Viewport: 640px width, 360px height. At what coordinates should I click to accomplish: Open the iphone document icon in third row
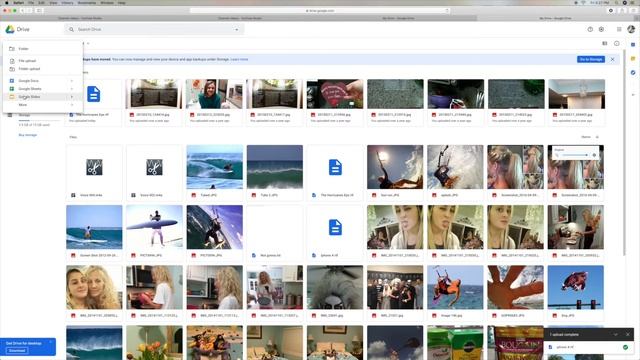(335, 227)
